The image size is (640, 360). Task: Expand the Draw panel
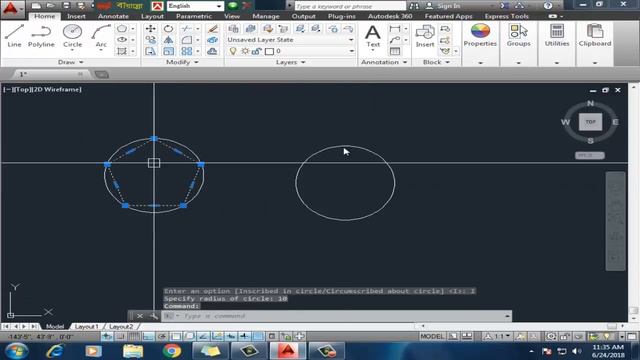pos(70,62)
